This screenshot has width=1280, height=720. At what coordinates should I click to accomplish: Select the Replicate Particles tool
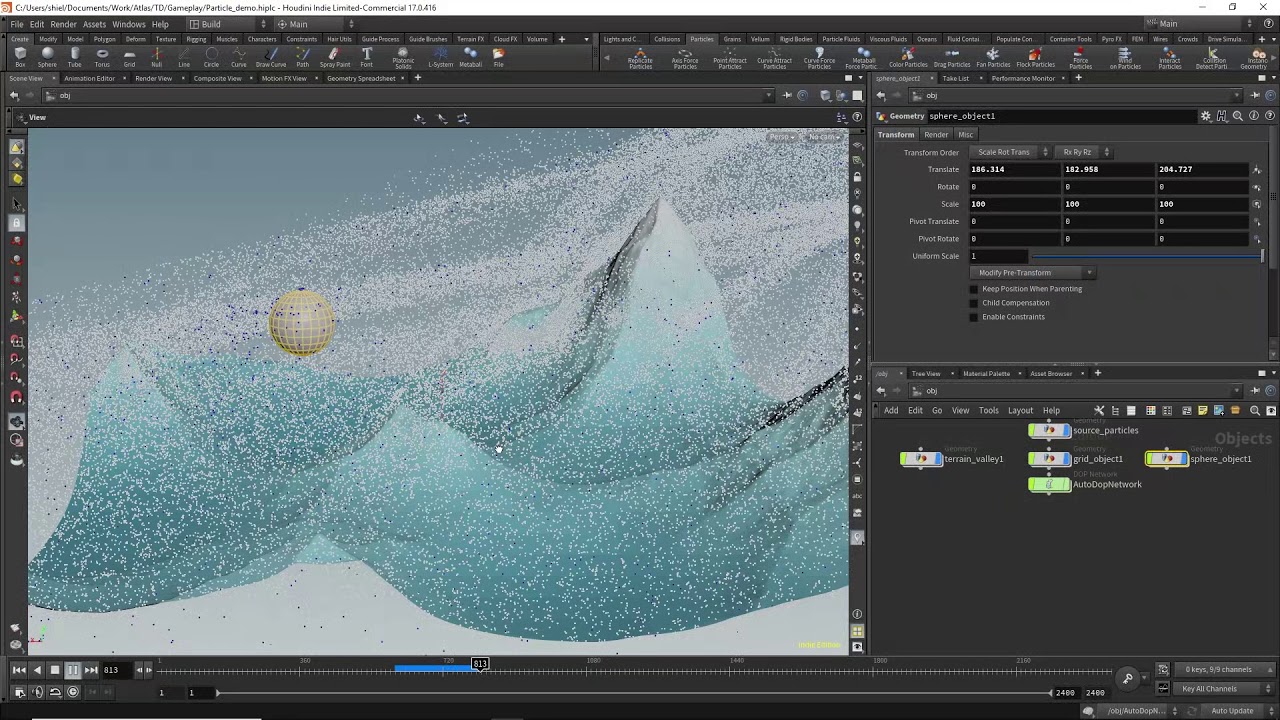pyautogui.click(x=640, y=58)
